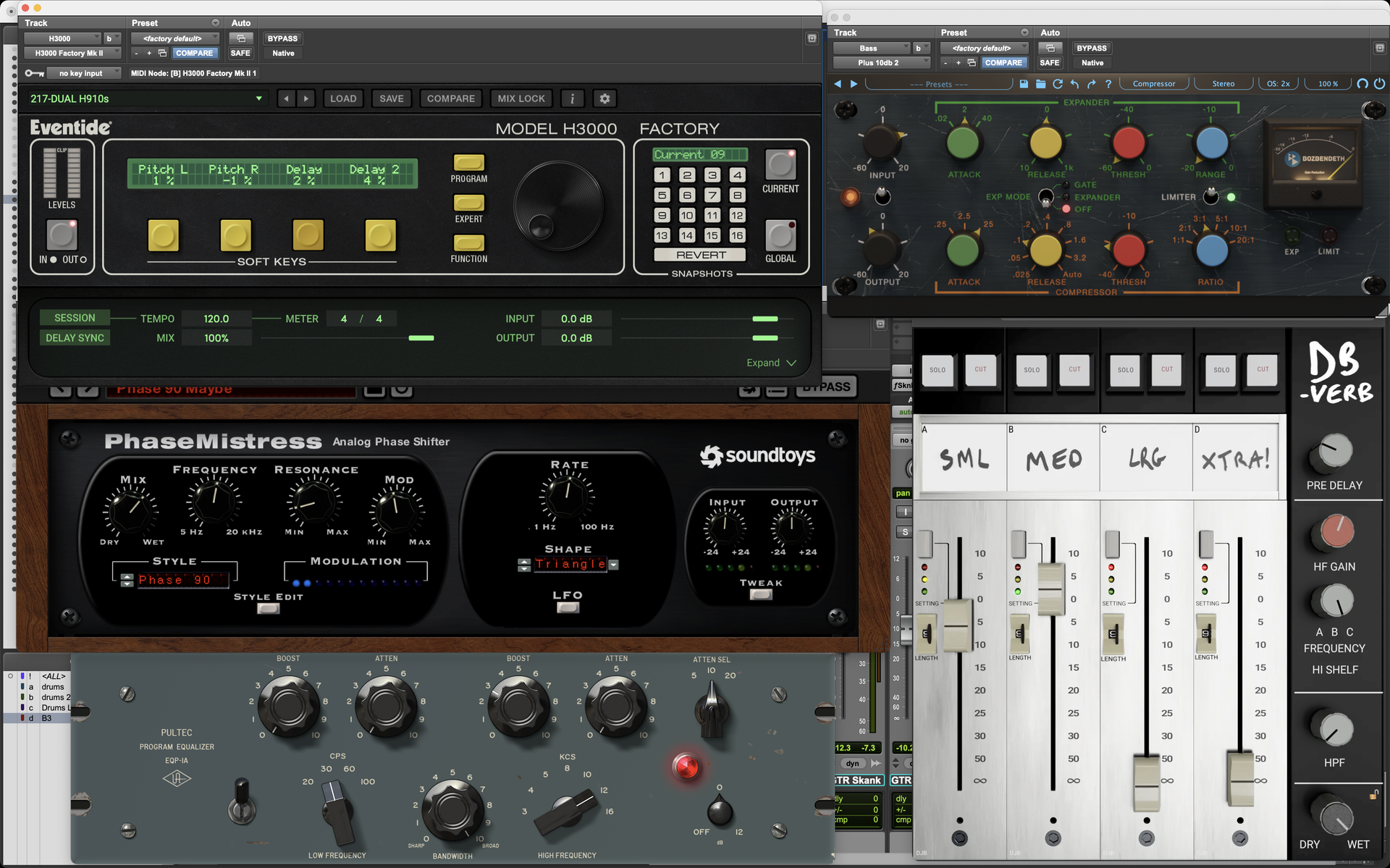1390x868 pixels.
Task: Go to next preset in compressor
Action: click(854, 84)
